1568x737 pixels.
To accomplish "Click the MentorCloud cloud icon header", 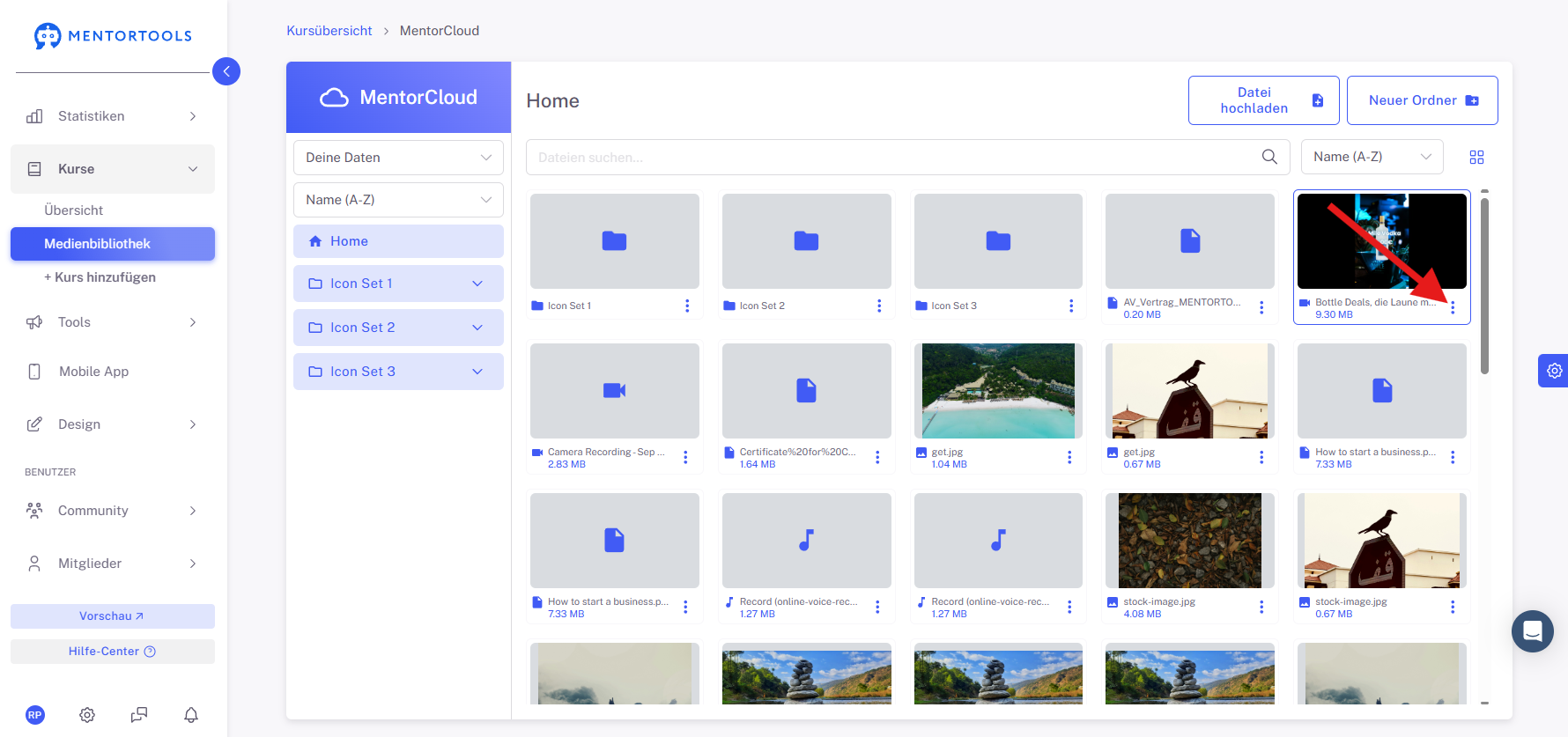I will (334, 98).
